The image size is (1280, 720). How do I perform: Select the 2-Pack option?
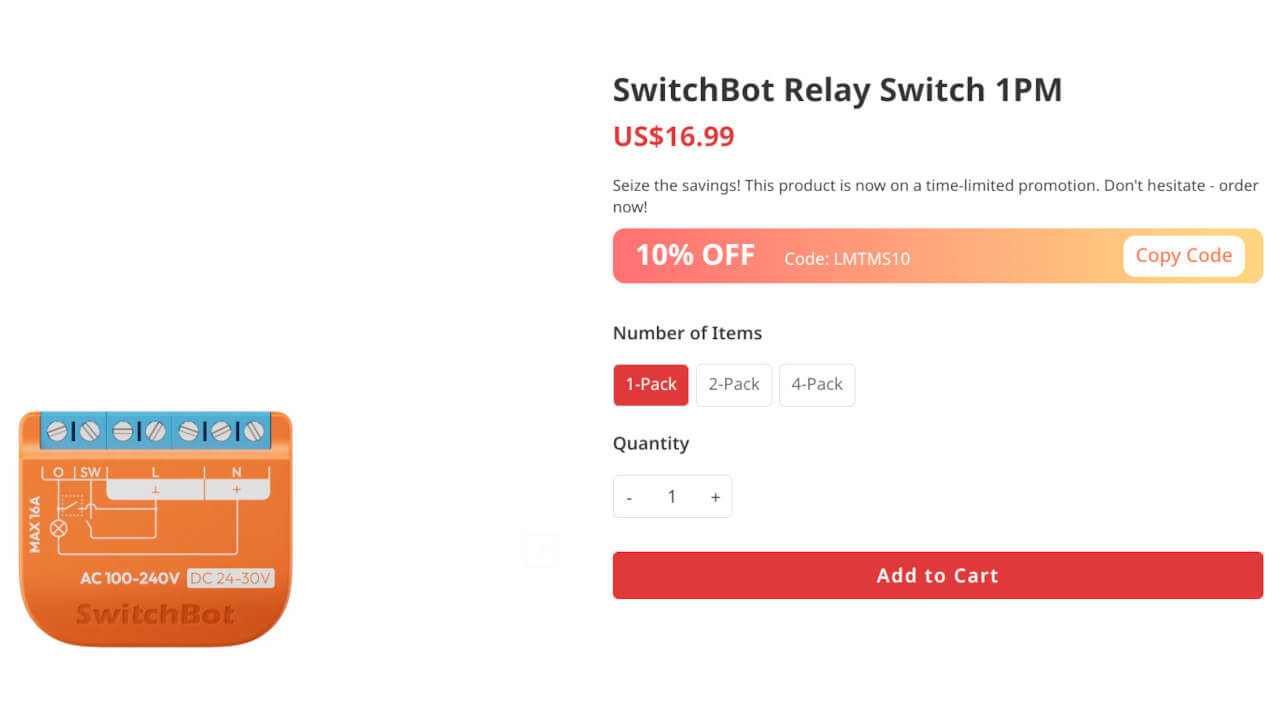(x=733, y=384)
